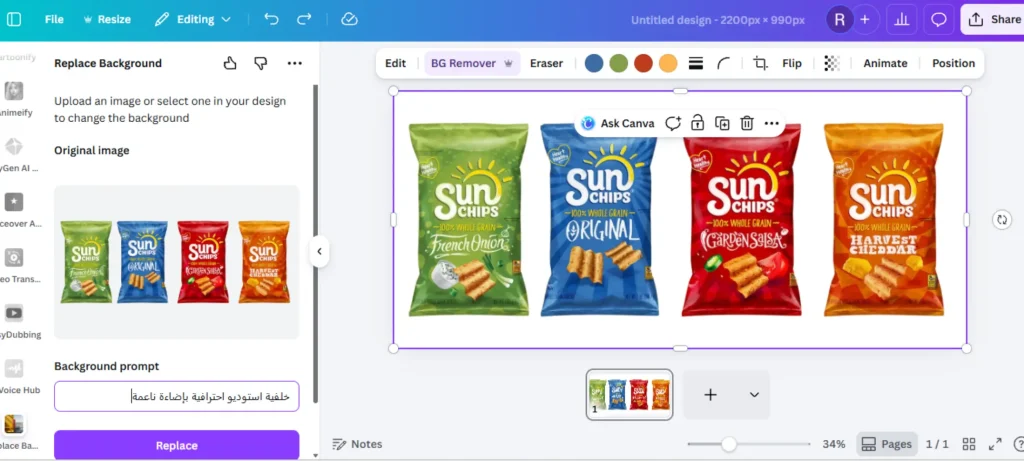Click the cloud save status icon
This screenshot has height=461, width=1024.
point(349,19)
